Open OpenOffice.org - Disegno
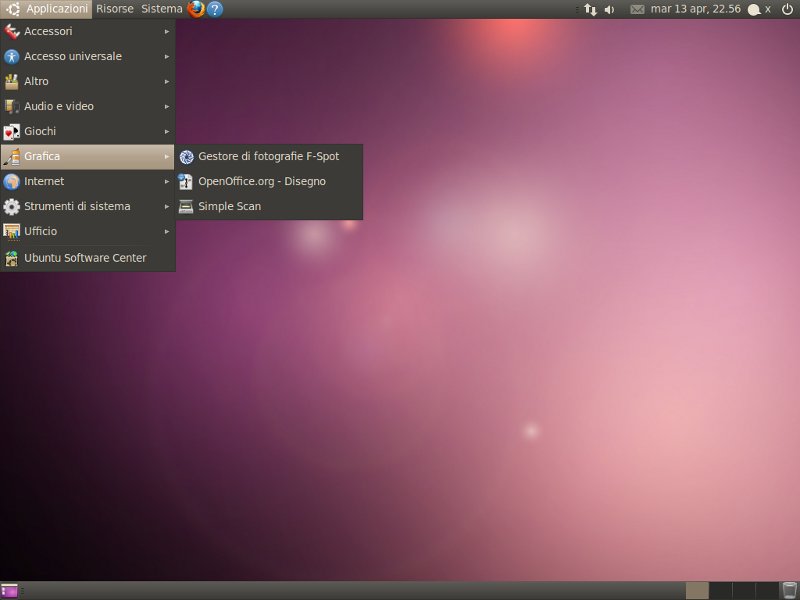 tap(262, 181)
